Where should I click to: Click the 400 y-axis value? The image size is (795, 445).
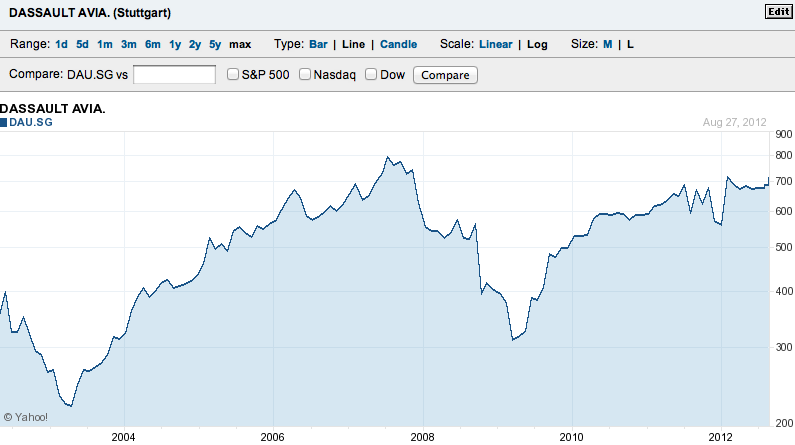[784, 291]
